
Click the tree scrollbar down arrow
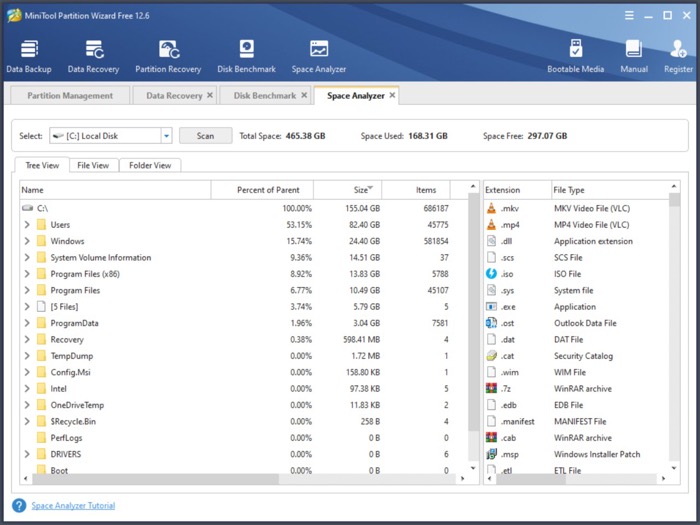[x=473, y=468]
